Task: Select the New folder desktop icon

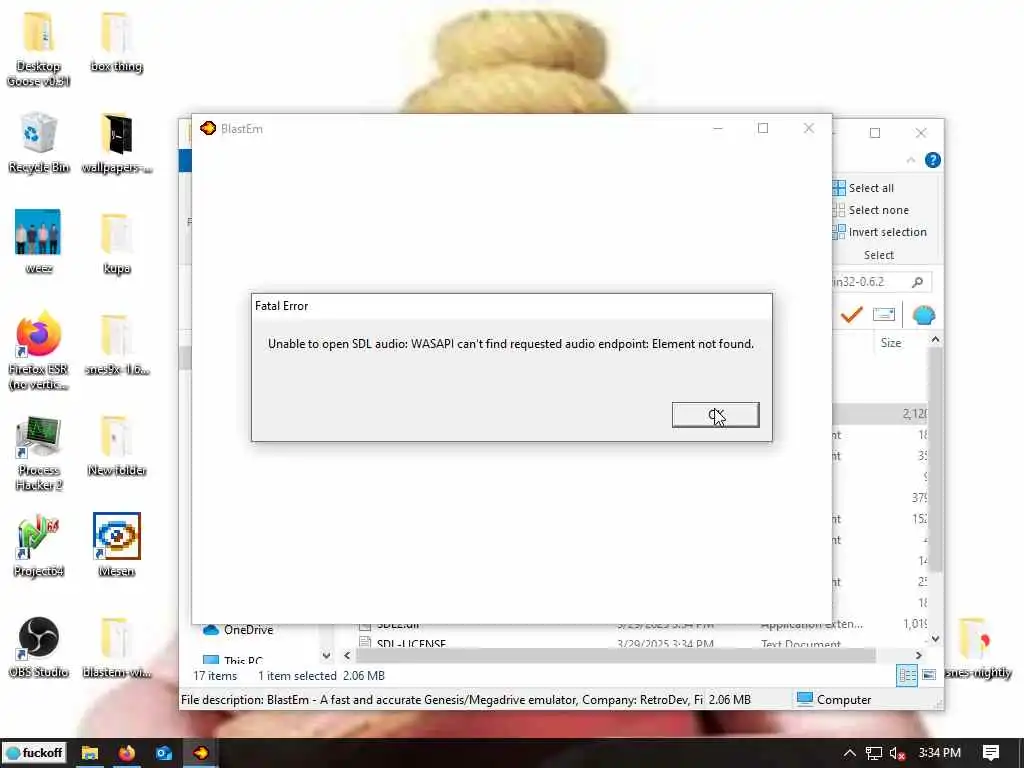Action: coord(116,446)
